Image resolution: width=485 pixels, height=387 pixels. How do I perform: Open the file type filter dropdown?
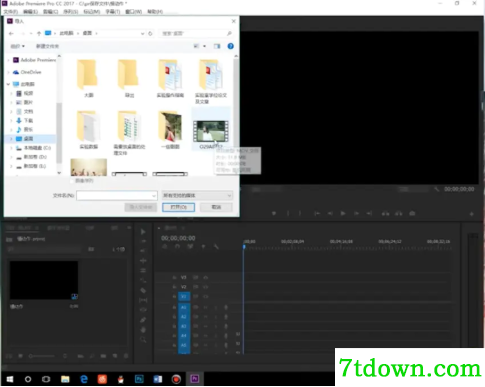pos(197,195)
